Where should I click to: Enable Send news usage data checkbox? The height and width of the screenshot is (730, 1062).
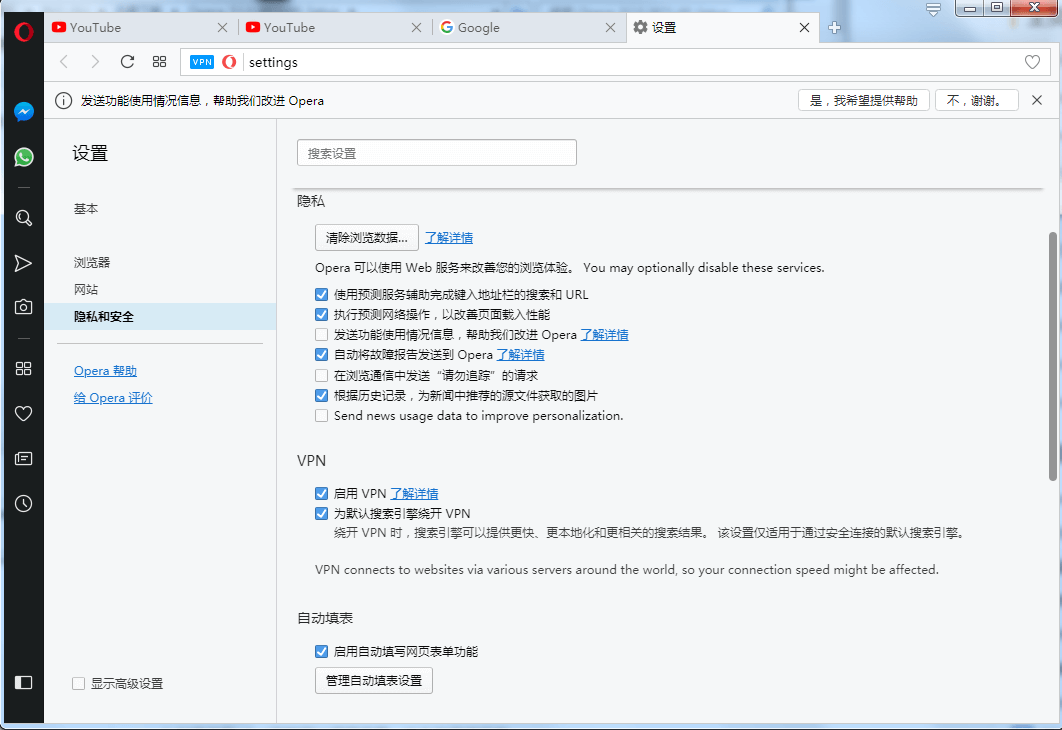(x=322, y=416)
